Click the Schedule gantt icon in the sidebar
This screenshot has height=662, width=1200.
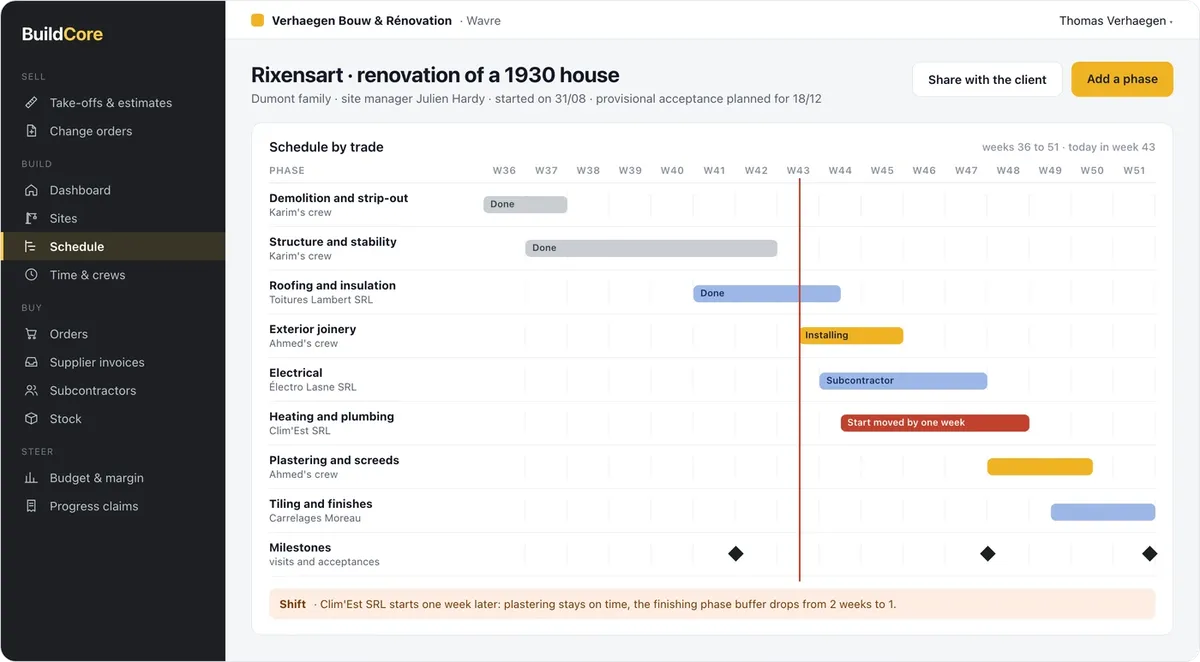[31, 247]
